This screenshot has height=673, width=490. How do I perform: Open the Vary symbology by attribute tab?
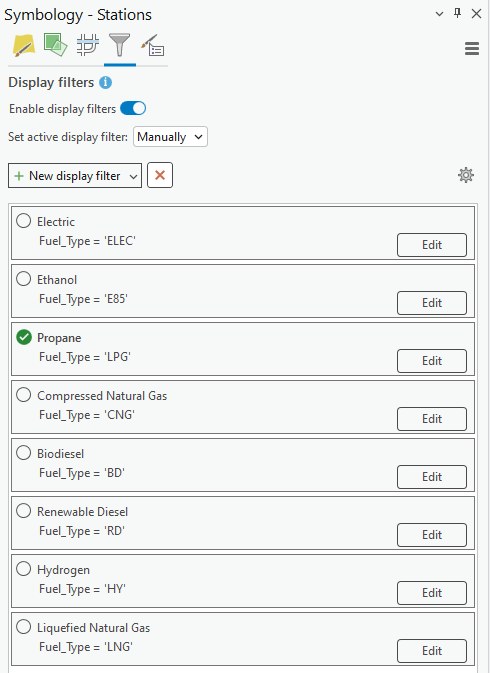pos(55,45)
